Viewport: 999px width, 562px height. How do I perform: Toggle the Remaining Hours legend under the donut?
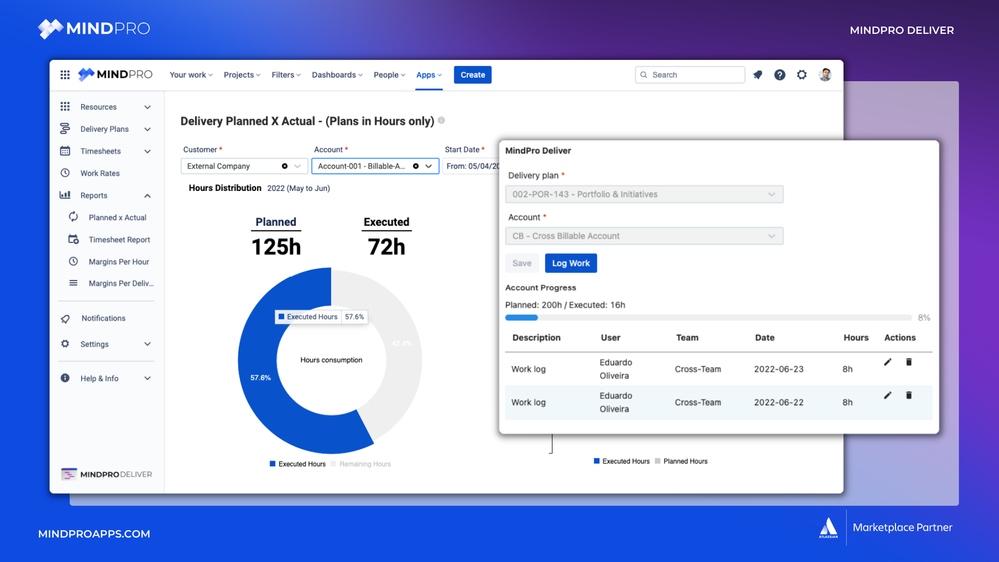click(361, 464)
